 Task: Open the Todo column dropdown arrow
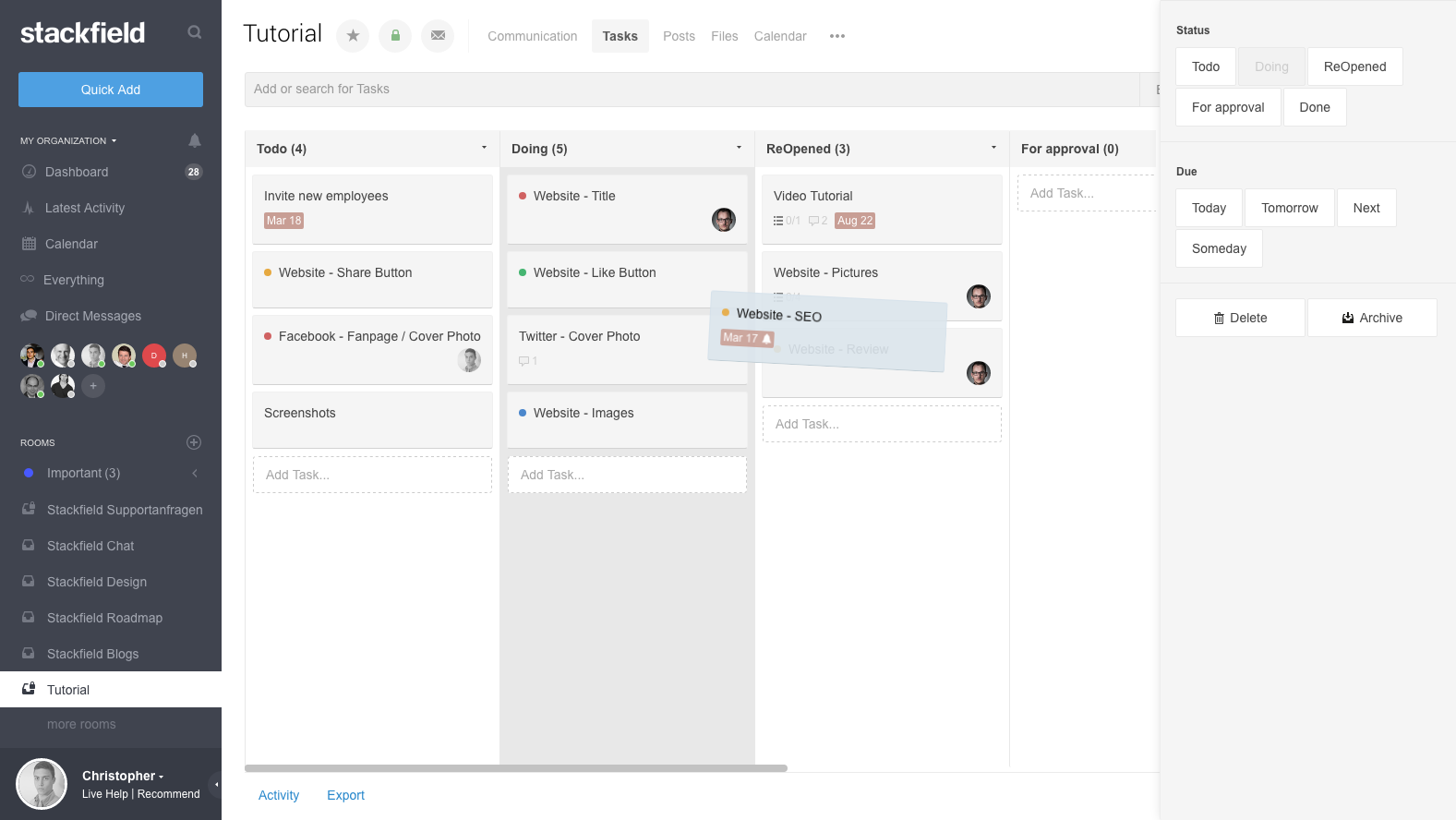484,148
